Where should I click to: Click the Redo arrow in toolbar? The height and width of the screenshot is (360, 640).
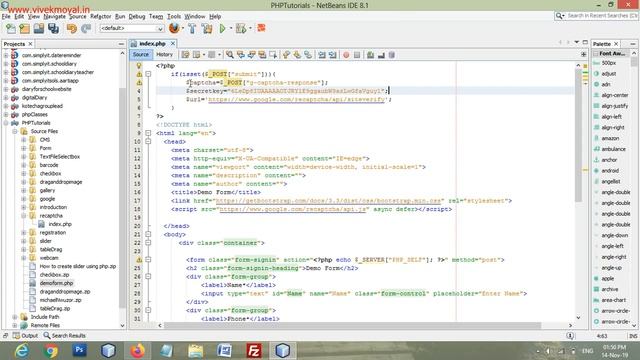point(86,29)
